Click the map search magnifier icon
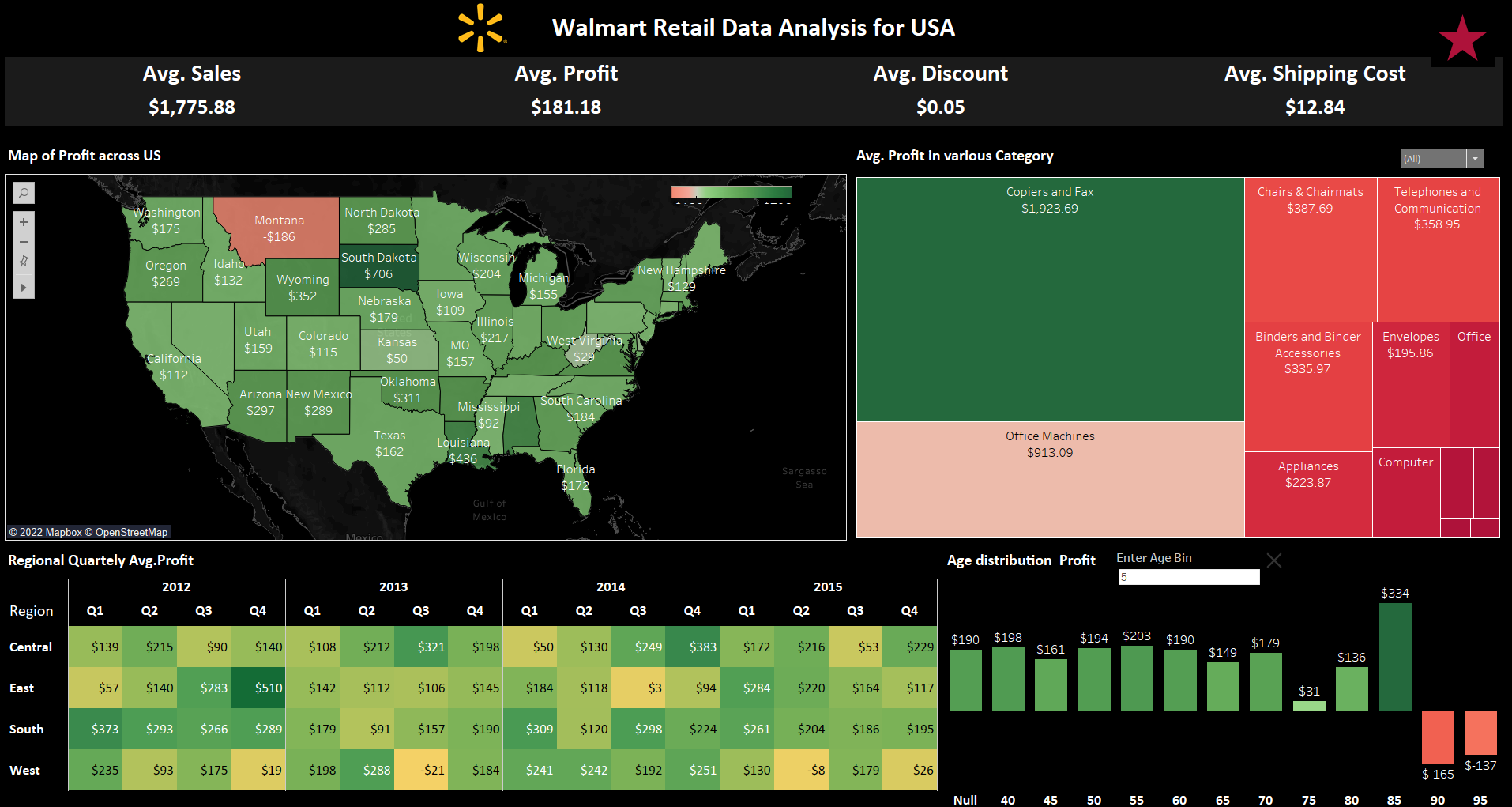The width and height of the screenshot is (1512, 807). pyautogui.click(x=23, y=192)
